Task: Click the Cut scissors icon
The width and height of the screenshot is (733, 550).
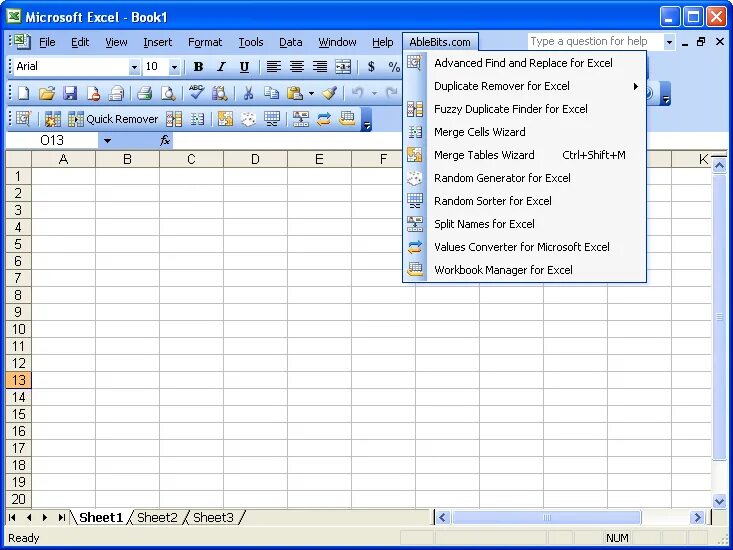Action: (248, 93)
